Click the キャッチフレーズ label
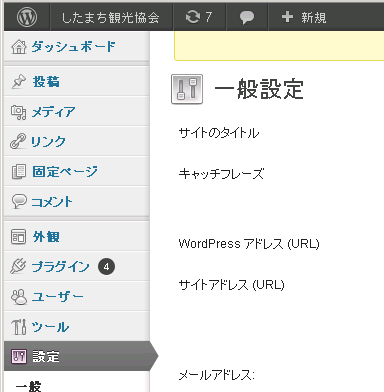The image size is (384, 392). [221, 174]
